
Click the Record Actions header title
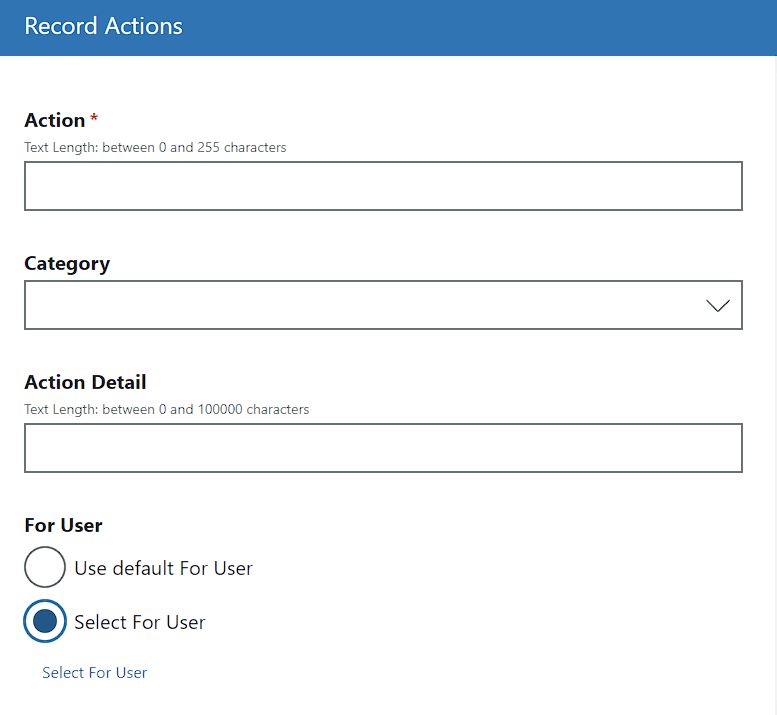pyautogui.click(x=103, y=26)
